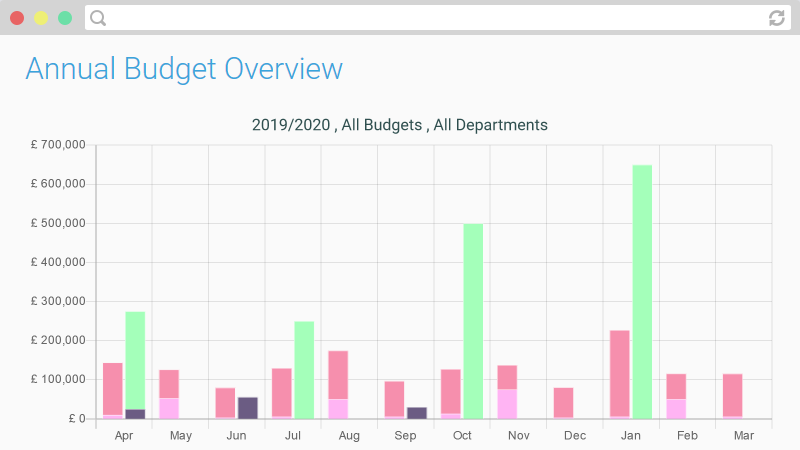Click the pink August bar
The height and width of the screenshot is (450, 800).
coord(338,375)
